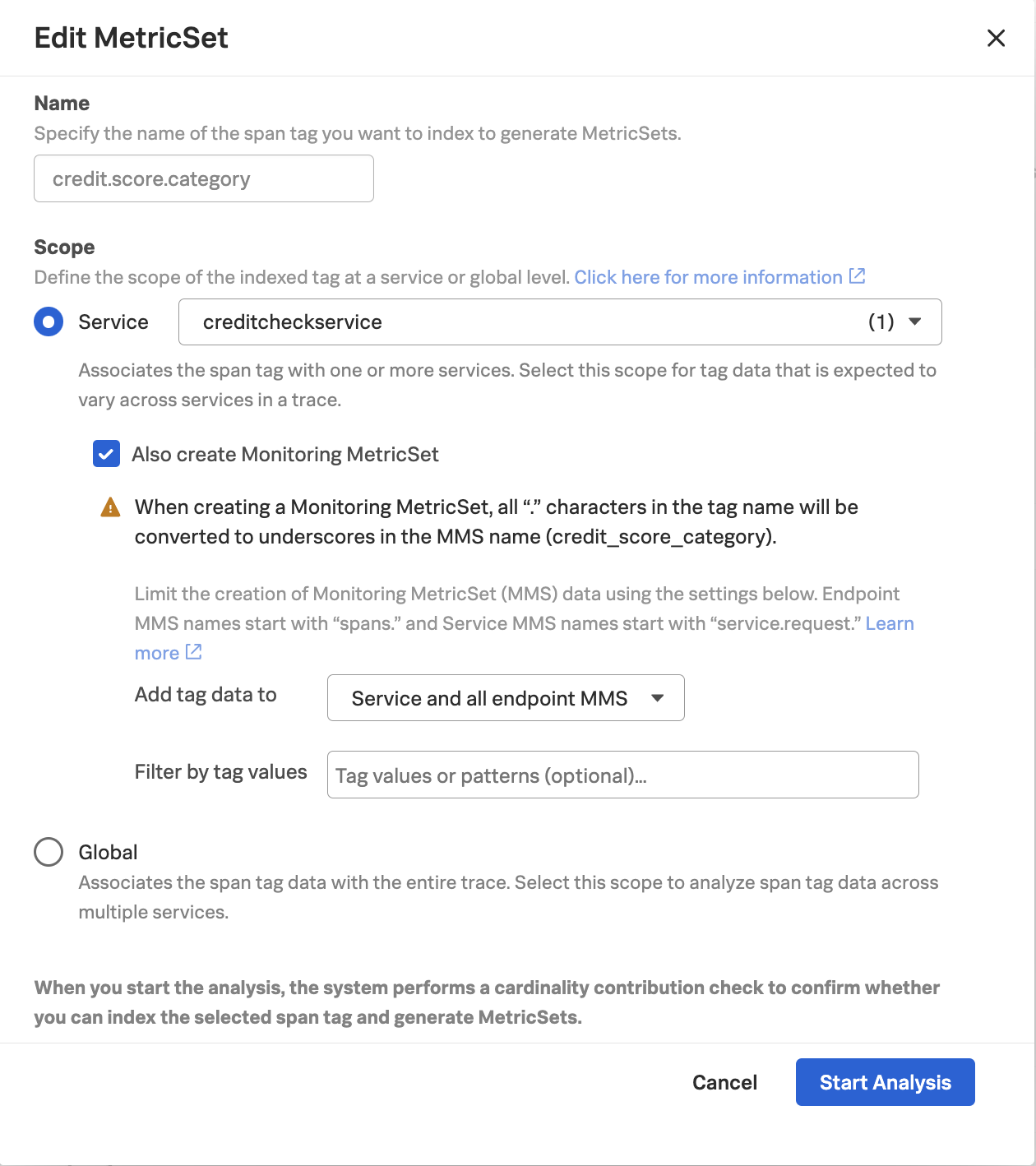This screenshot has height=1166, width=1036.
Task: Click the credit.score.category name field
Action: (204, 178)
